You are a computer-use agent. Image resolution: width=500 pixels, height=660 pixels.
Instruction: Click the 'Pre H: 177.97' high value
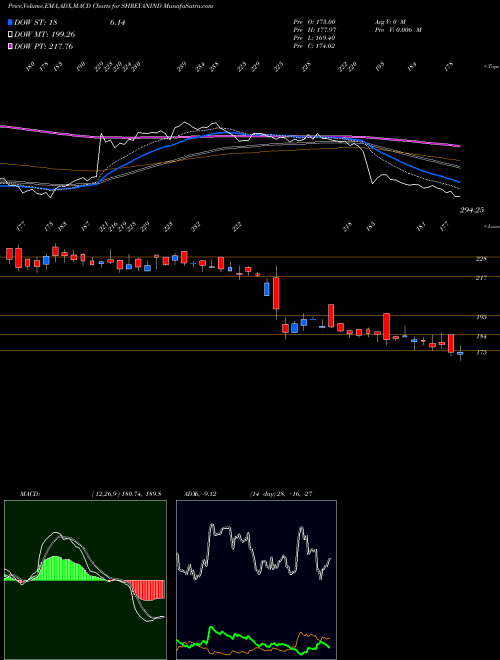(314, 30)
